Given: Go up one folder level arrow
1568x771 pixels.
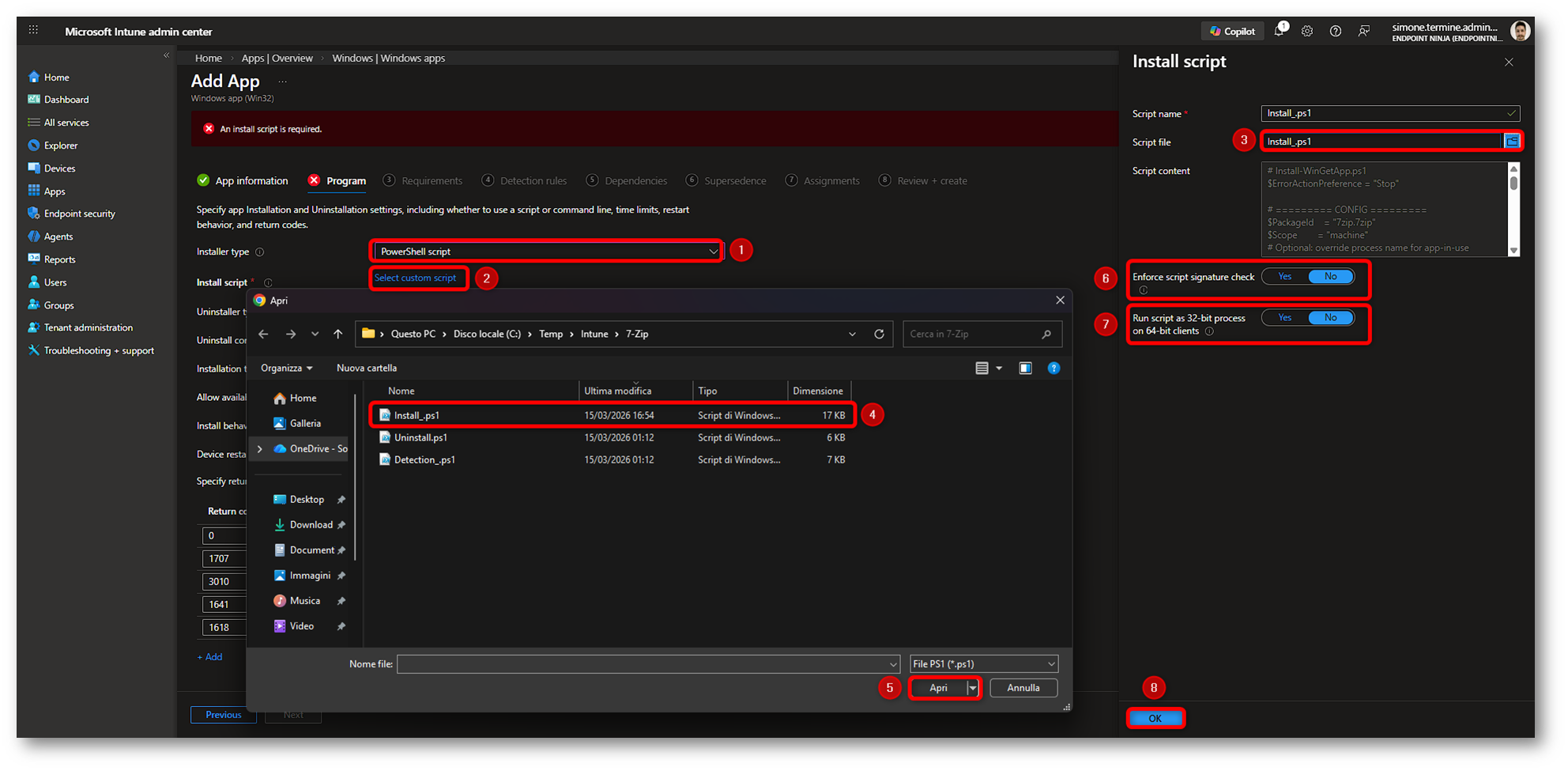Looking at the screenshot, I should (338, 334).
